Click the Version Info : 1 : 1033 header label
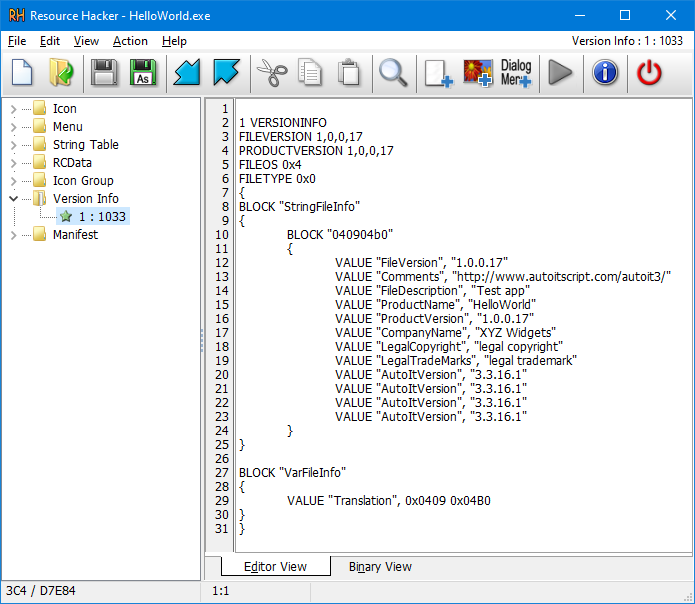The width and height of the screenshot is (695, 604). coord(627,41)
